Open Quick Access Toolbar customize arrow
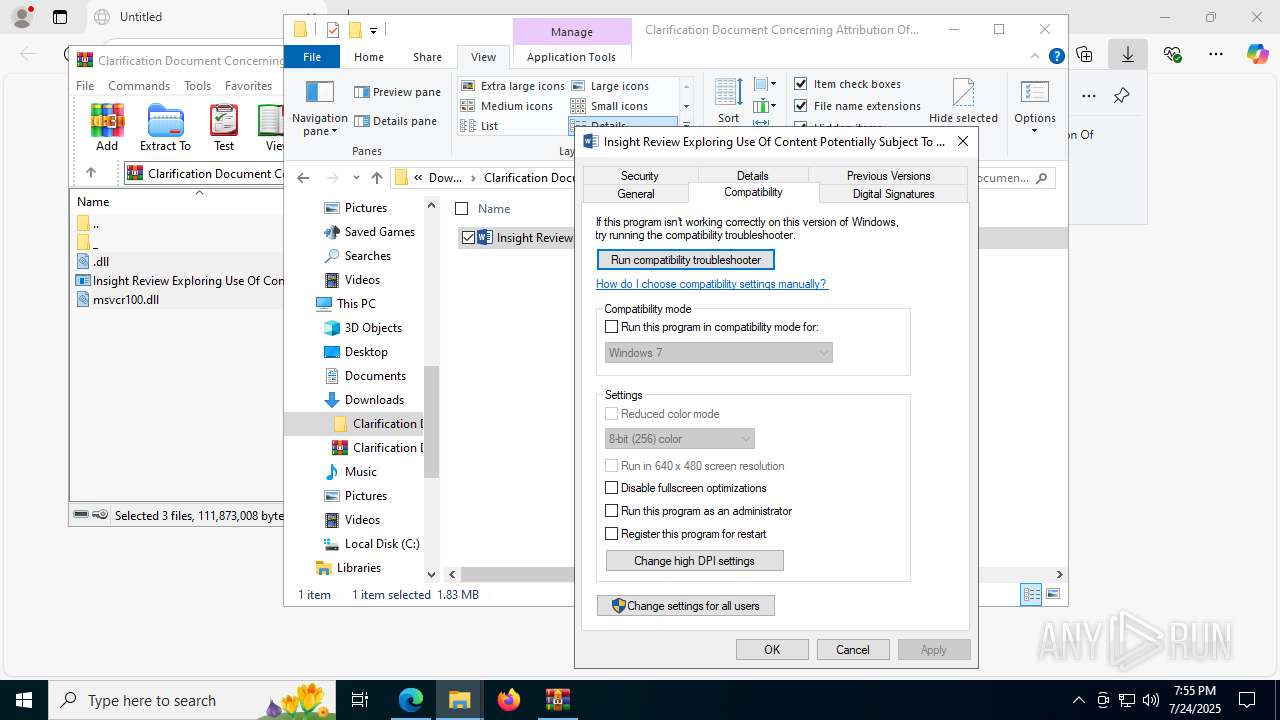The image size is (1280, 720). click(373, 31)
